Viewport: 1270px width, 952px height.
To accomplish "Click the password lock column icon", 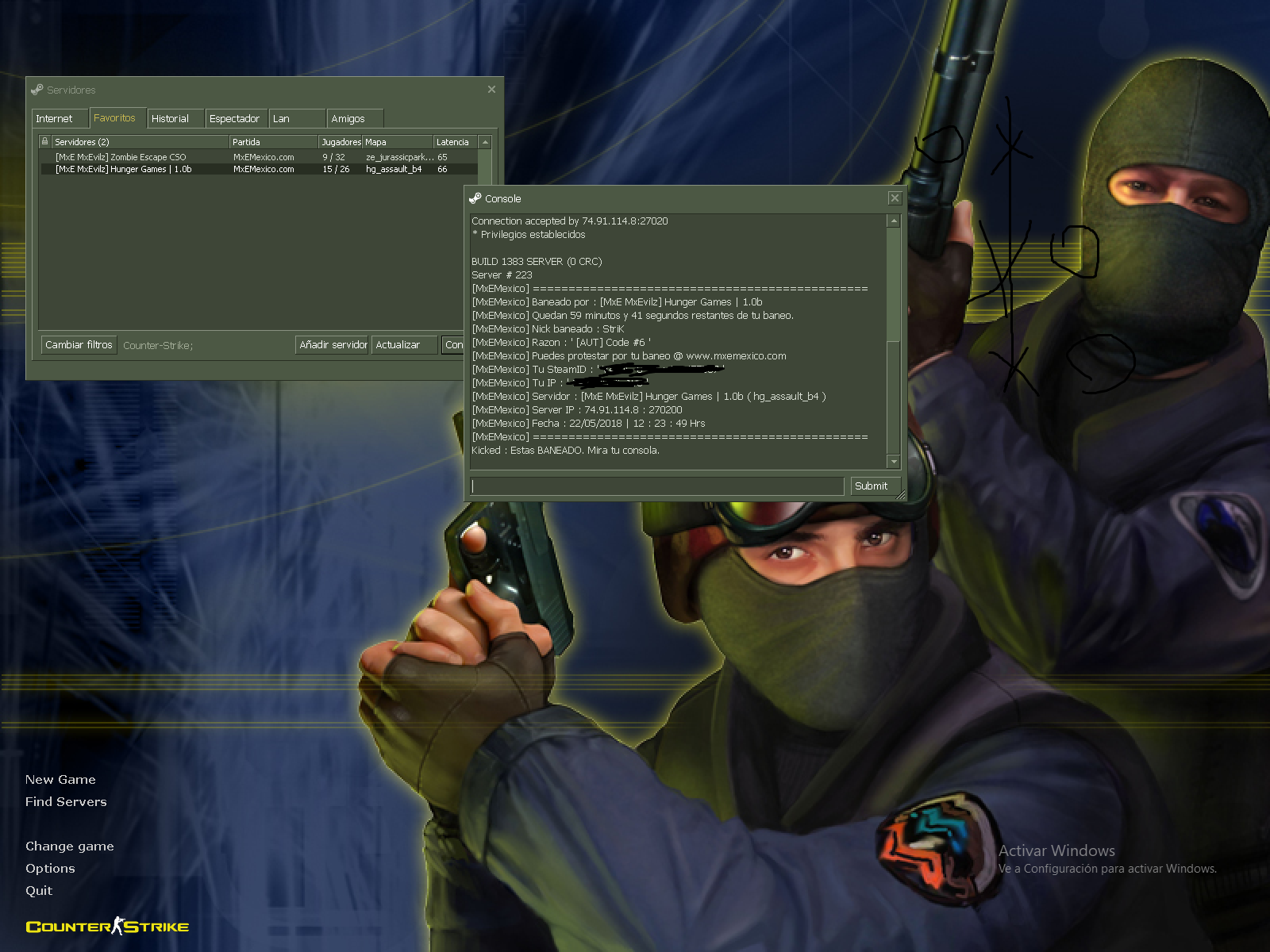I will click(45, 142).
